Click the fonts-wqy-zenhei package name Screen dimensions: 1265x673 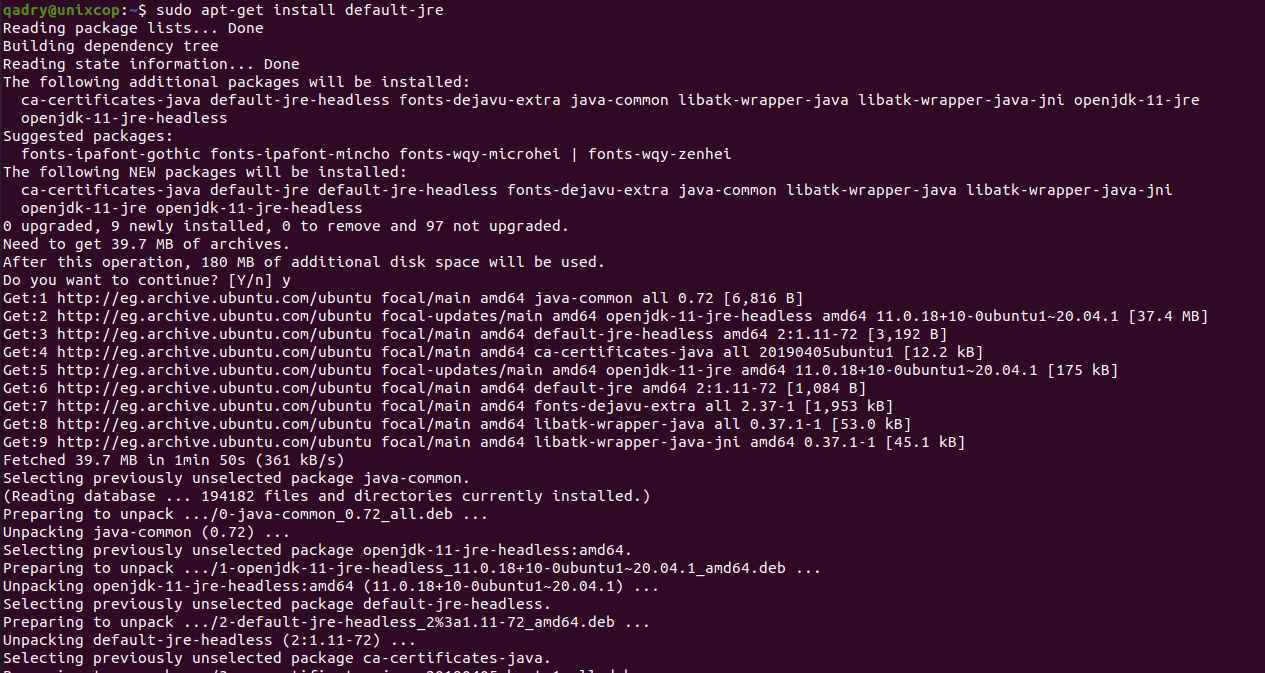tap(660, 154)
